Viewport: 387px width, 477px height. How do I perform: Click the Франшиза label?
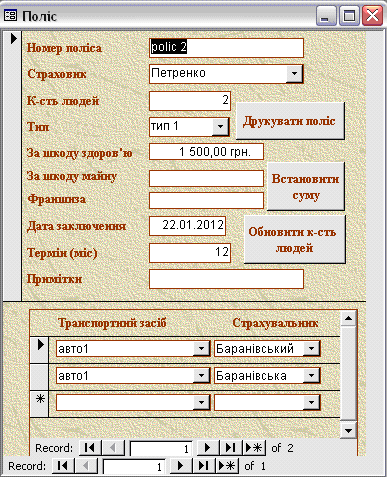click(x=56, y=199)
